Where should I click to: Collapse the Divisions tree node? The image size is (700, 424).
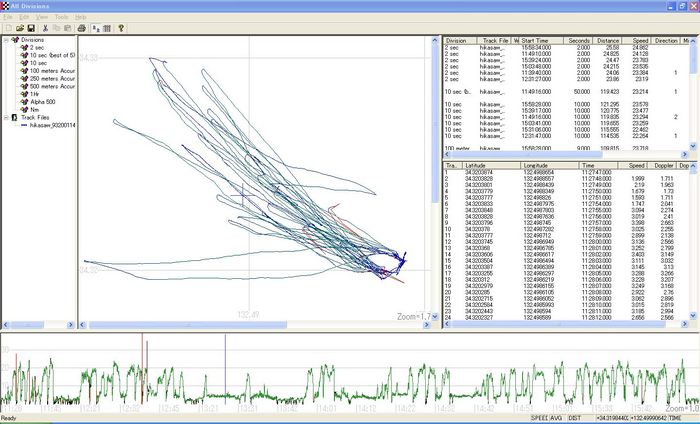(x=6, y=41)
